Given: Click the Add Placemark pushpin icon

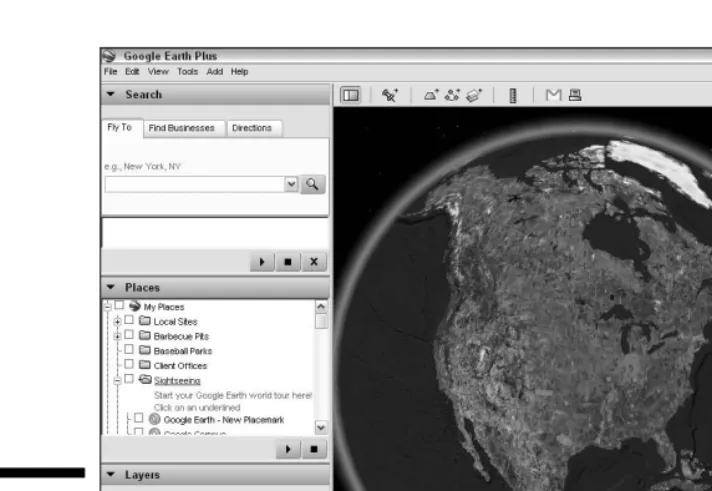Looking at the screenshot, I should click(x=390, y=95).
